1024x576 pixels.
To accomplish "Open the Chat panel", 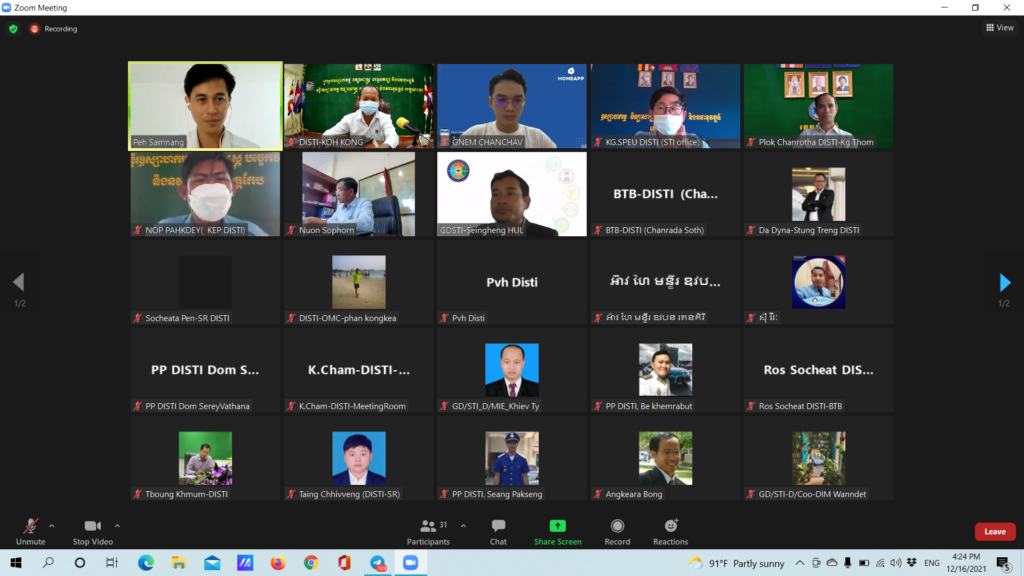I will 498,527.
